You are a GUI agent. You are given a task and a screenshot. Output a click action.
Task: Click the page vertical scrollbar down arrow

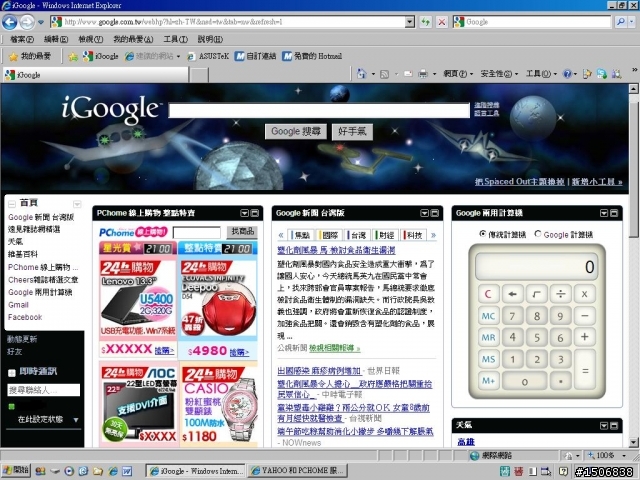[x=633, y=442]
